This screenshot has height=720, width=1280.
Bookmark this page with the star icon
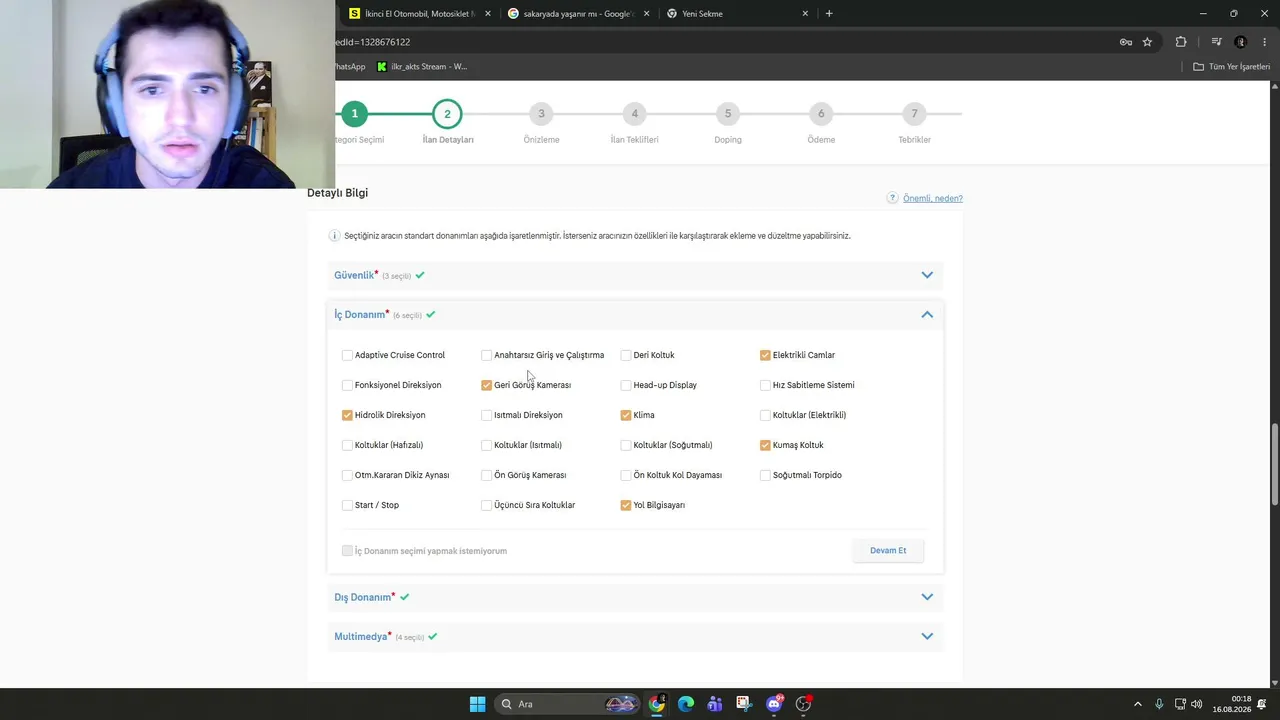pyautogui.click(x=1147, y=42)
